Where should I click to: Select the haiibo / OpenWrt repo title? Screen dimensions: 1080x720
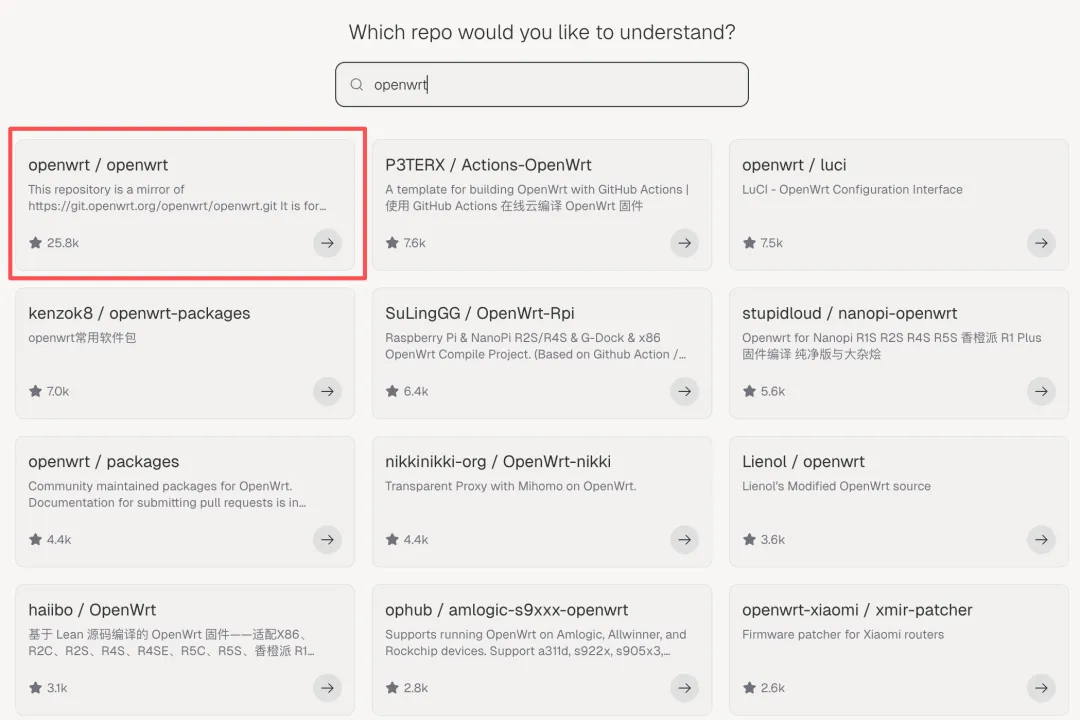[x=92, y=610]
